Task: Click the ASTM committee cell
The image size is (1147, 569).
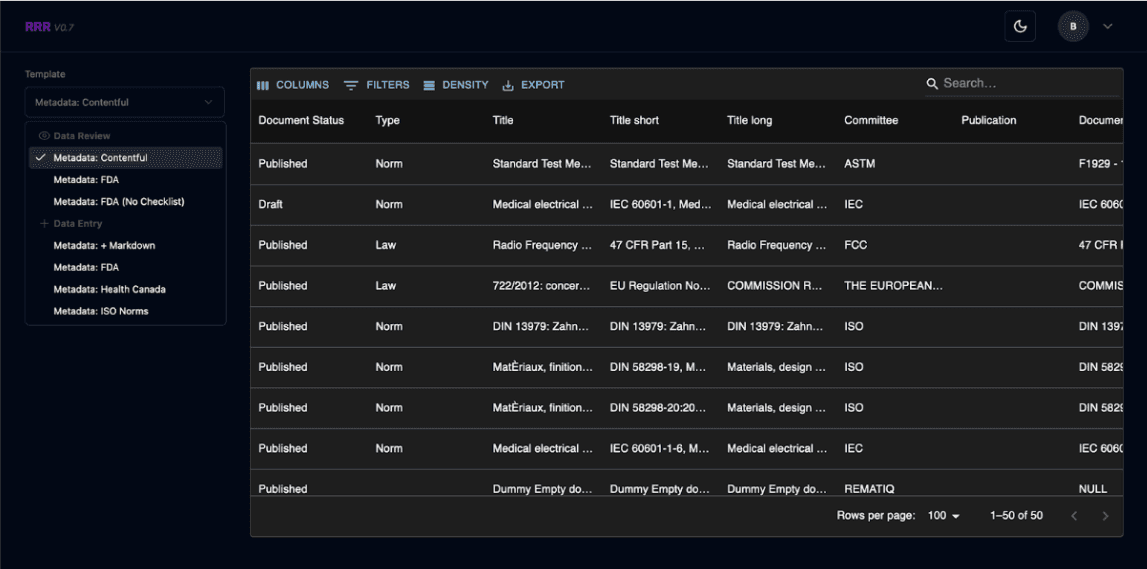Action: [x=895, y=164]
